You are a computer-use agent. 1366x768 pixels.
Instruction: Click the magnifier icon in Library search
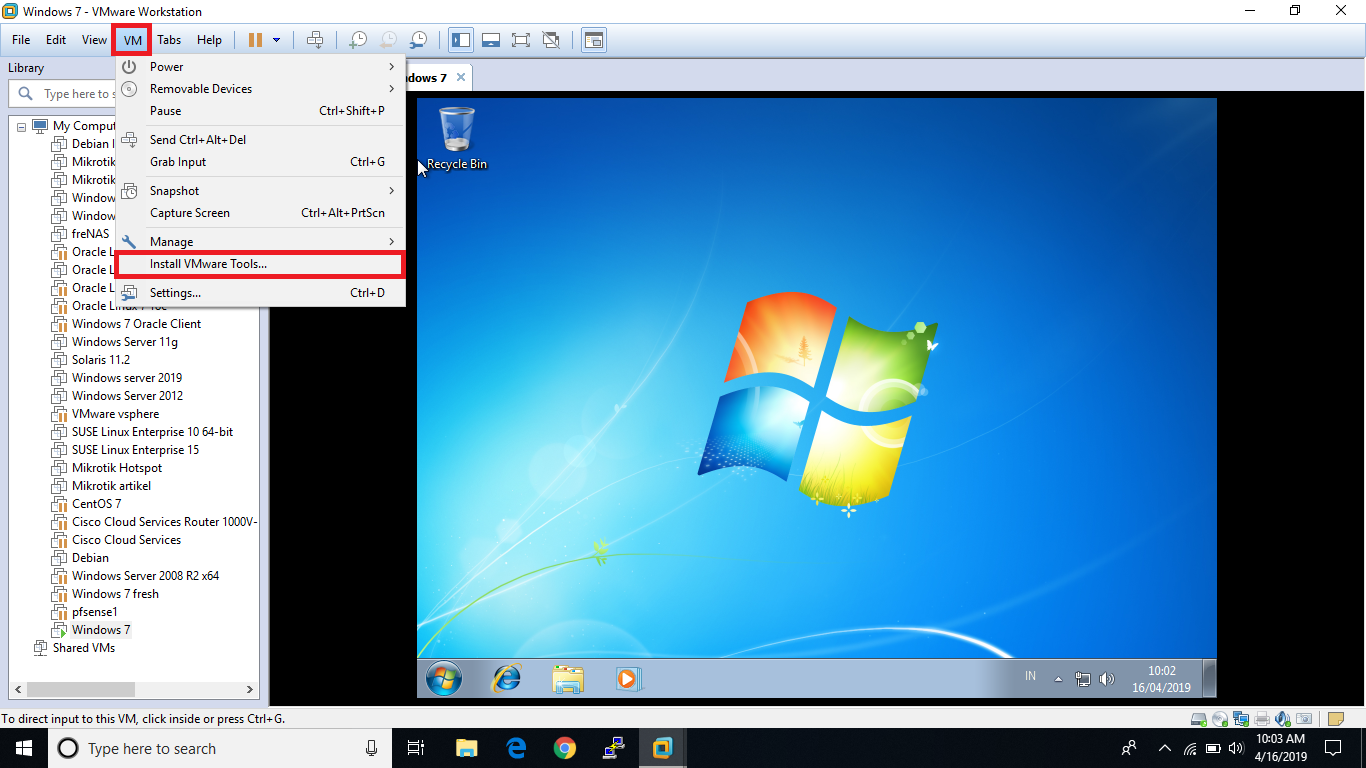[27, 94]
